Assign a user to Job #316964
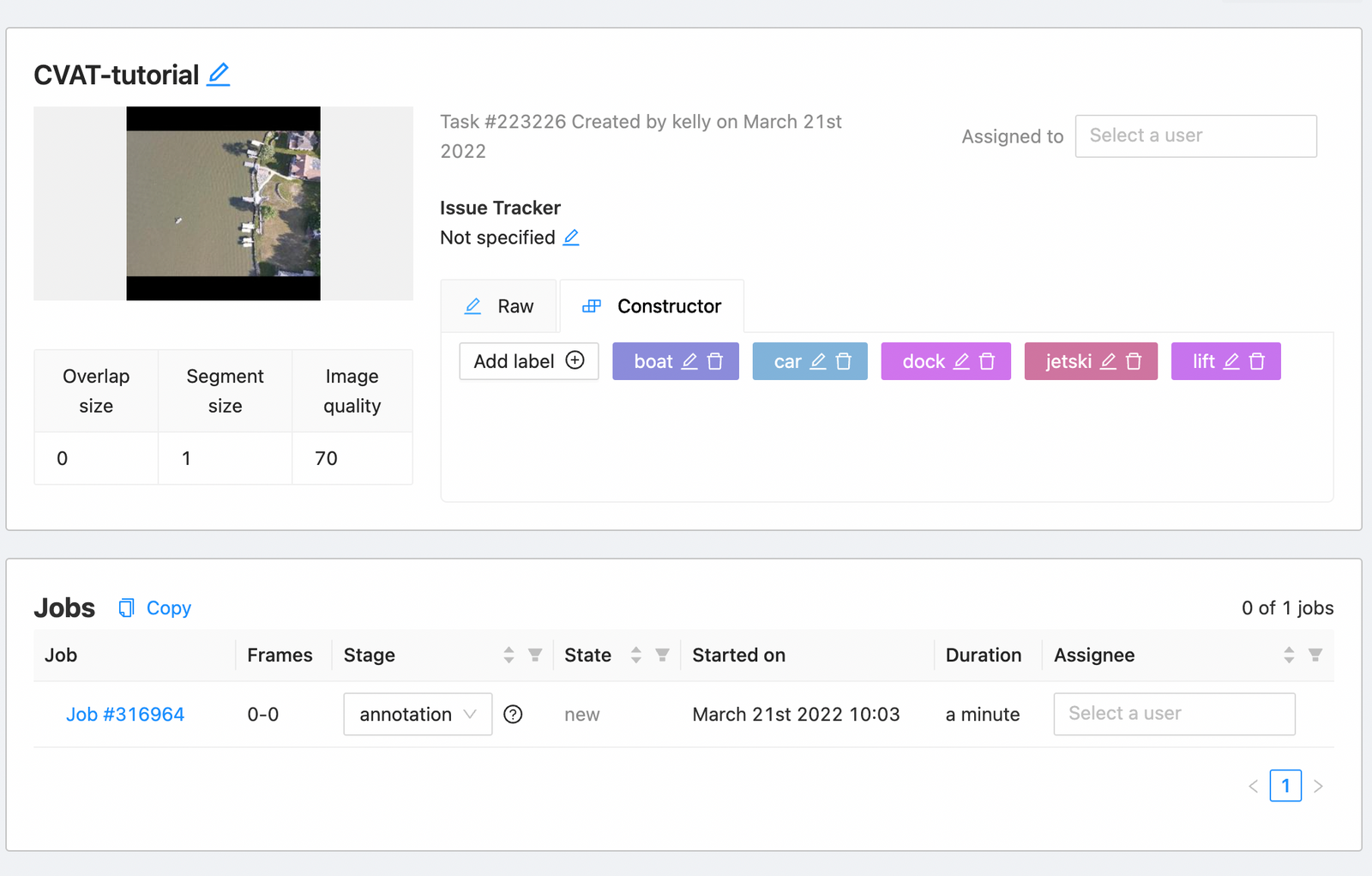Image resolution: width=1372 pixels, height=876 pixels. (1173, 714)
